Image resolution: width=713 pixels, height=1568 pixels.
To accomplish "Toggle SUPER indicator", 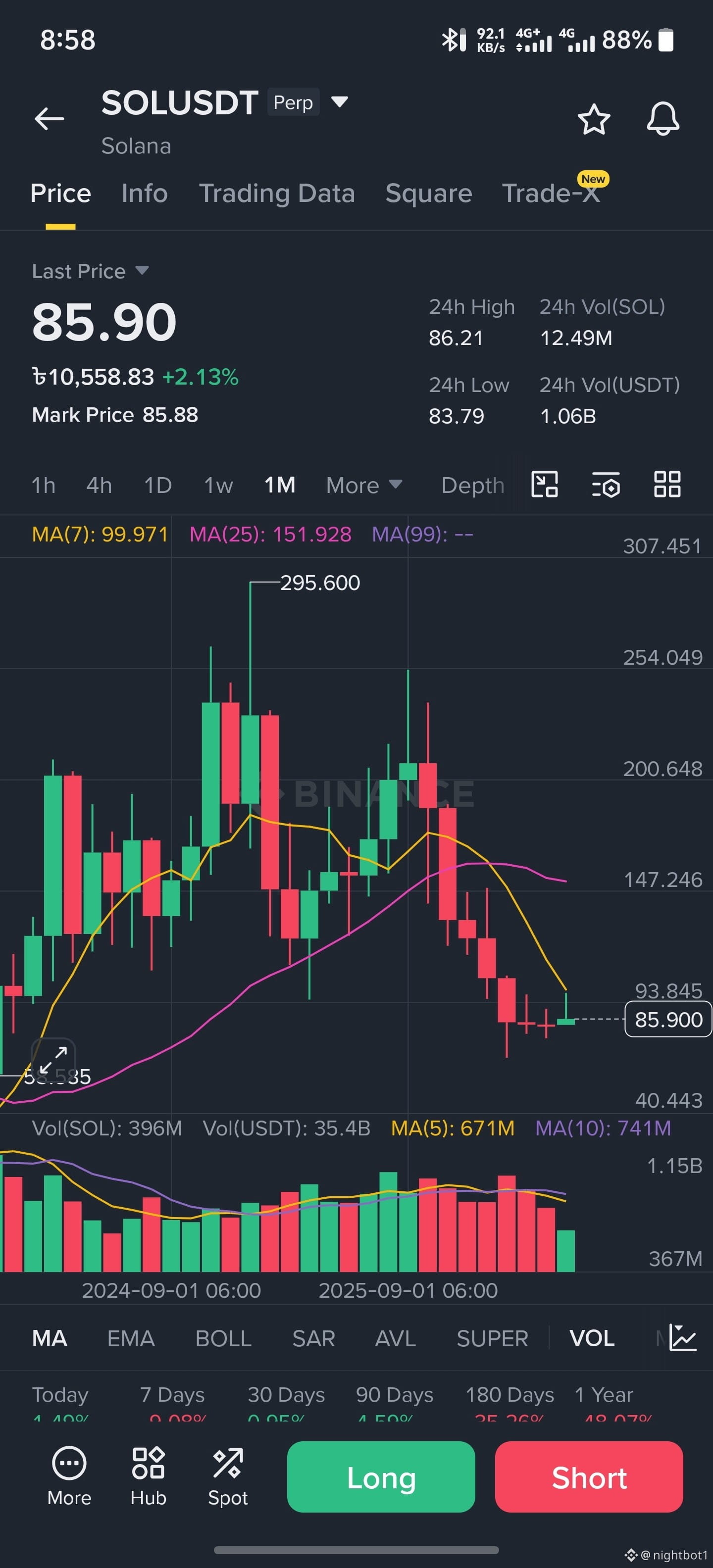I will [x=492, y=1338].
